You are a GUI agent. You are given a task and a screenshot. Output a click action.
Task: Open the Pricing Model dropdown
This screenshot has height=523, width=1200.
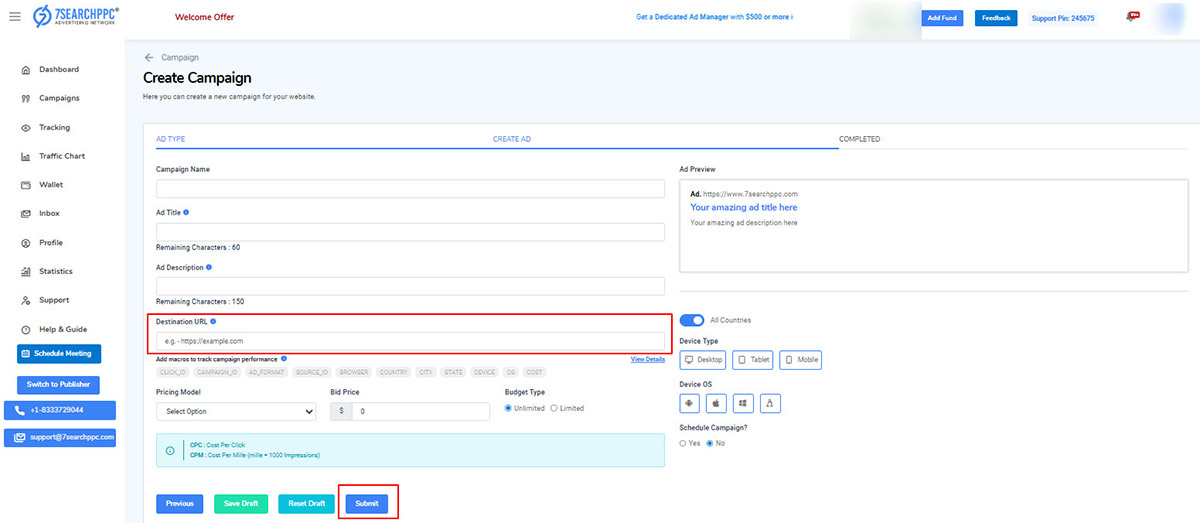tap(236, 411)
